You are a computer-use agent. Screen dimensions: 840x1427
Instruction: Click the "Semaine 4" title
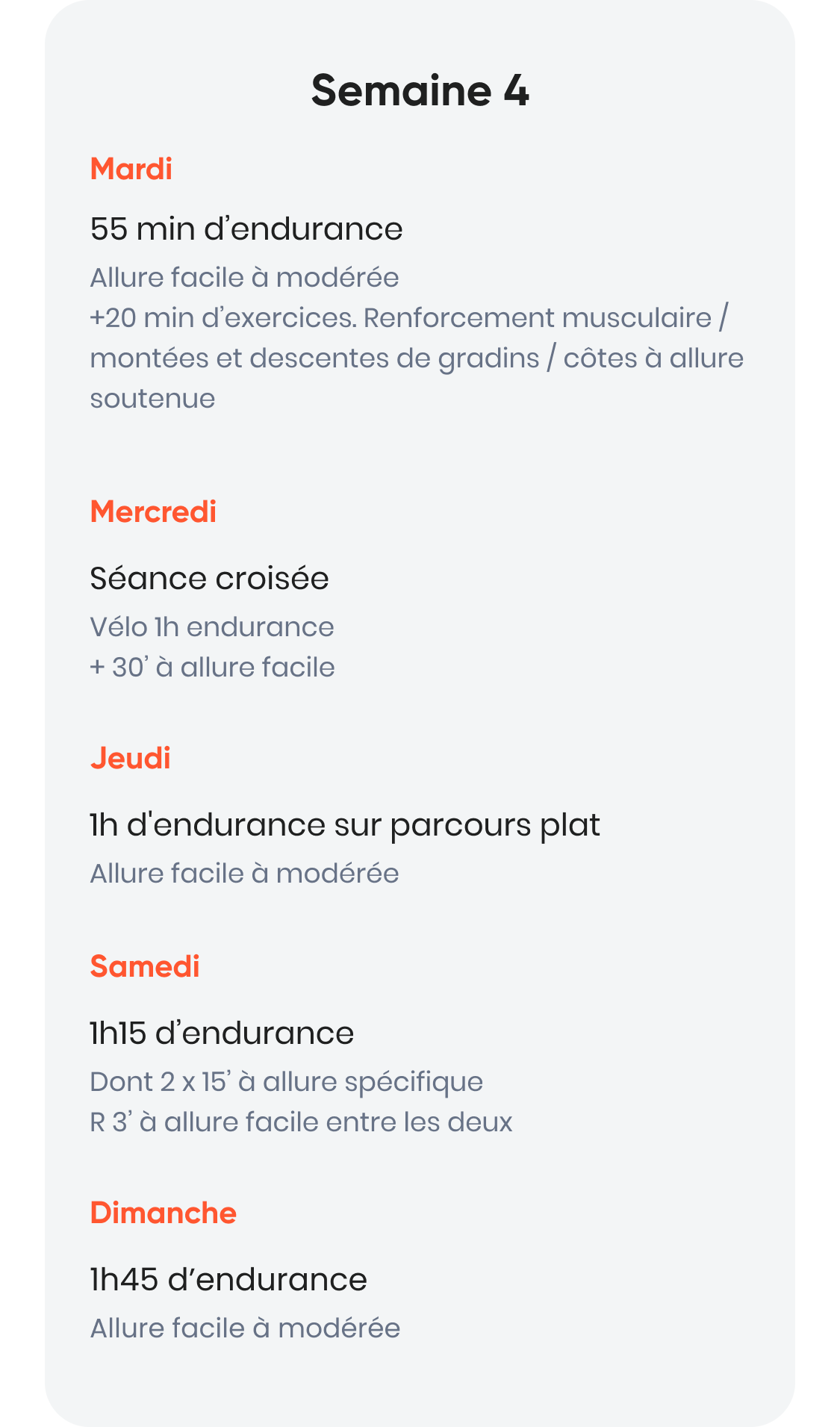pyautogui.click(x=420, y=91)
